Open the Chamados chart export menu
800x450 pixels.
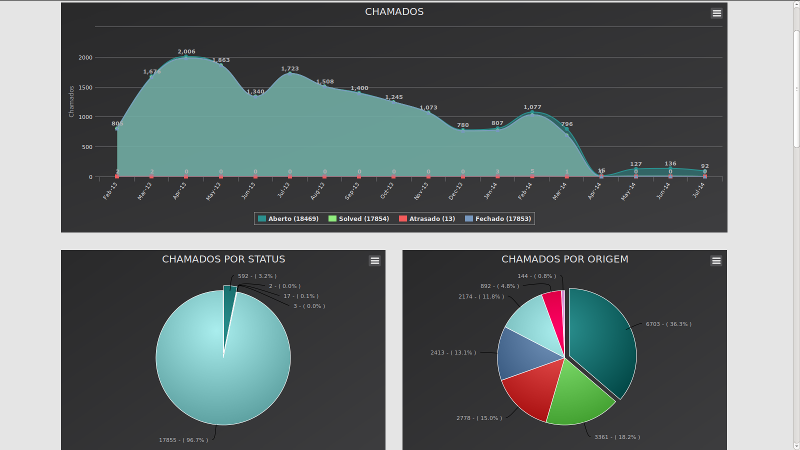tap(716, 13)
